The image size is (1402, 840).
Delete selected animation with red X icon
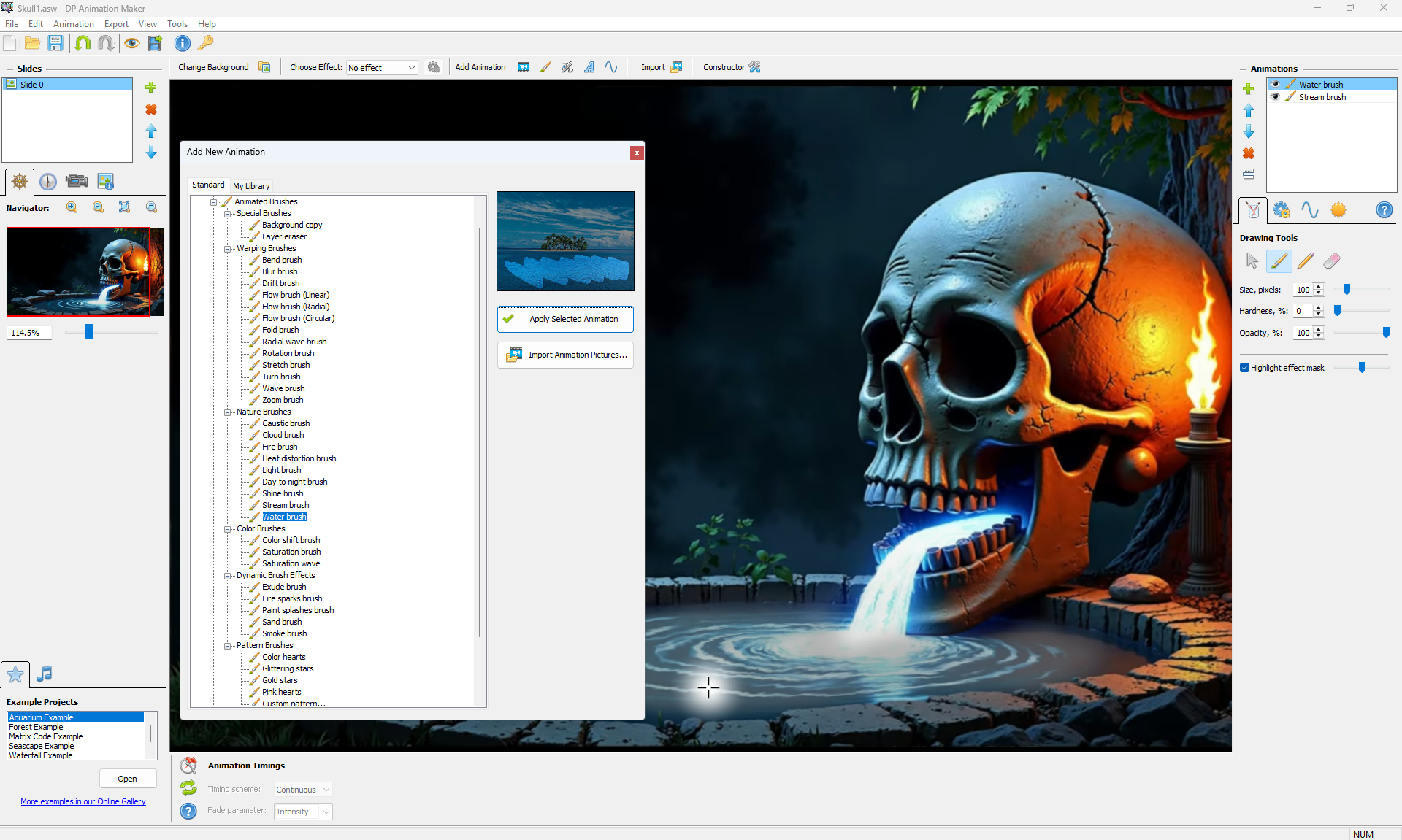pos(1249,153)
